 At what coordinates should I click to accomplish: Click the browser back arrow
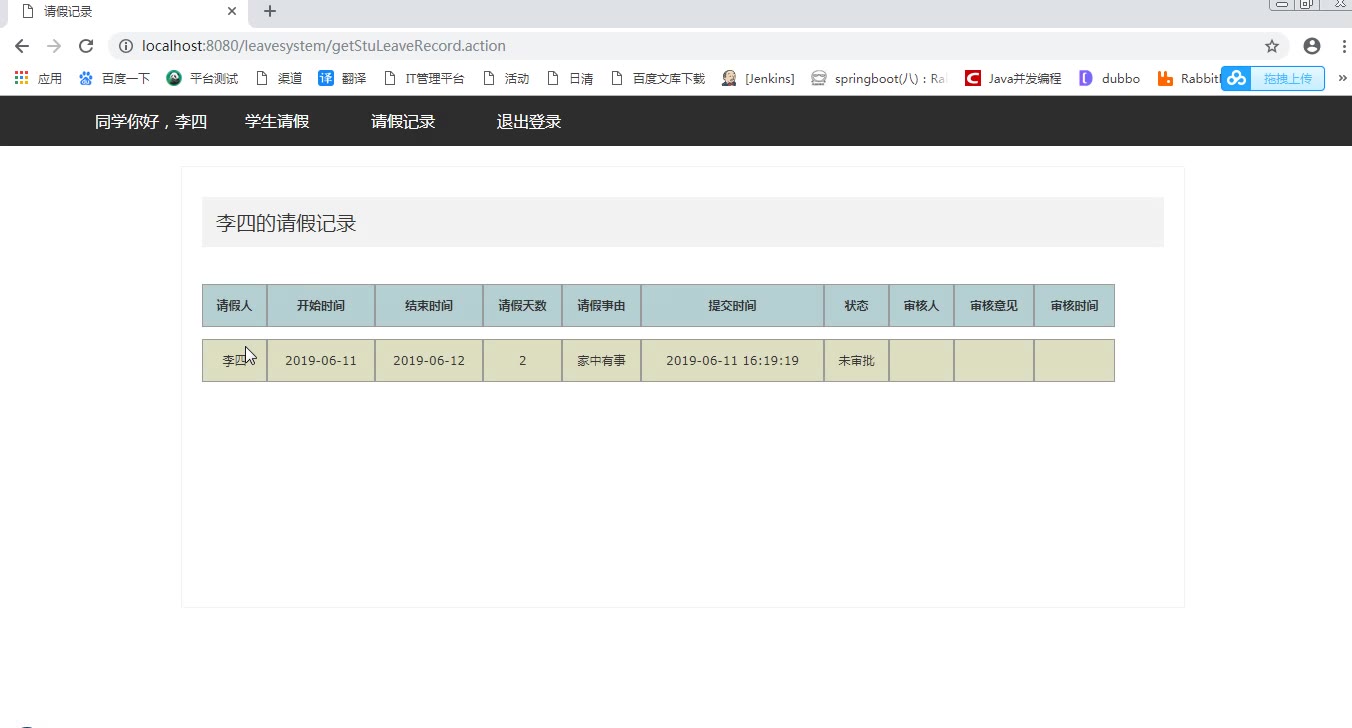22,46
